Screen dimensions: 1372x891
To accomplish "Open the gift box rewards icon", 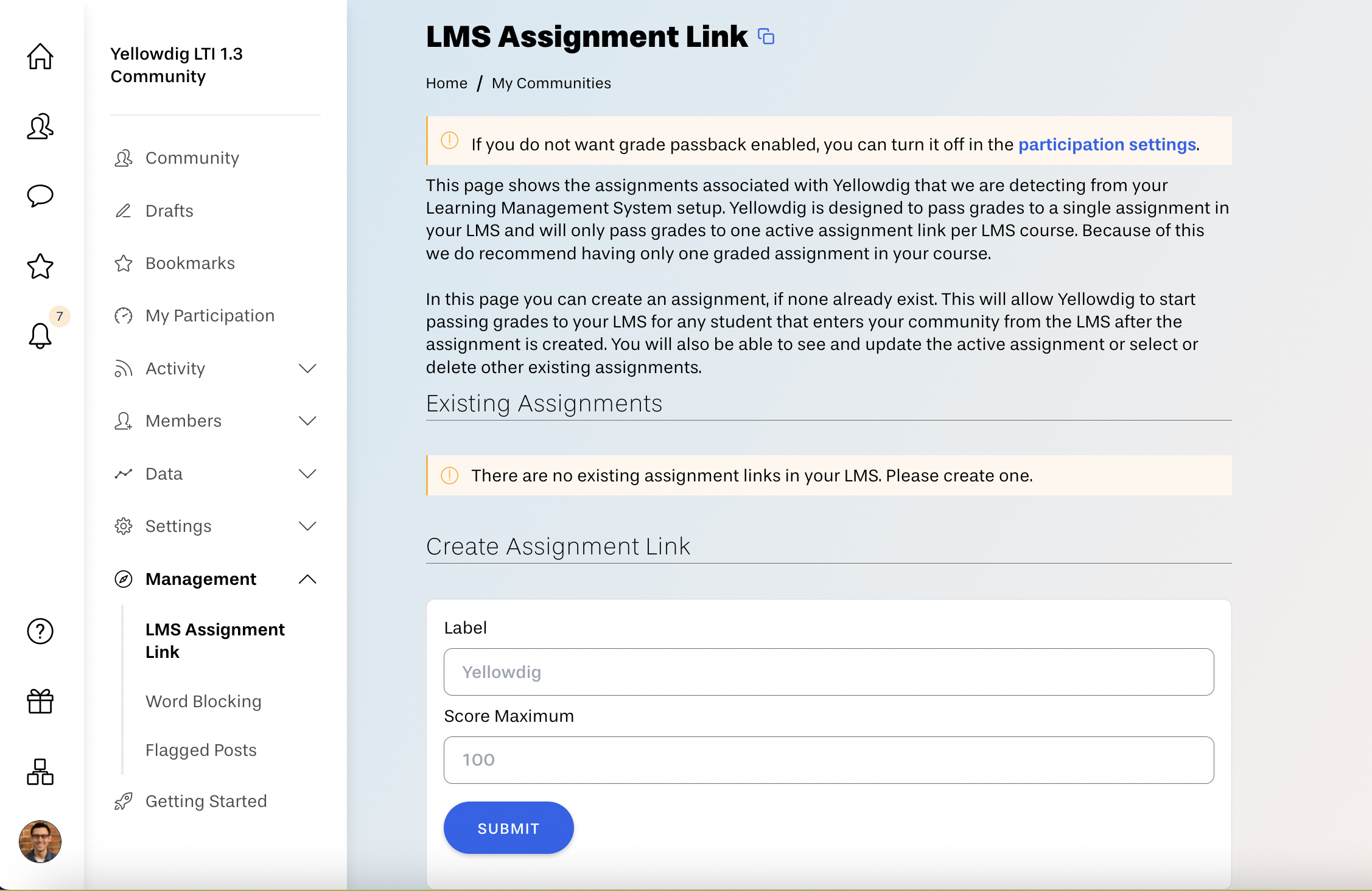I will pyautogui.click(x=40, y=701).
